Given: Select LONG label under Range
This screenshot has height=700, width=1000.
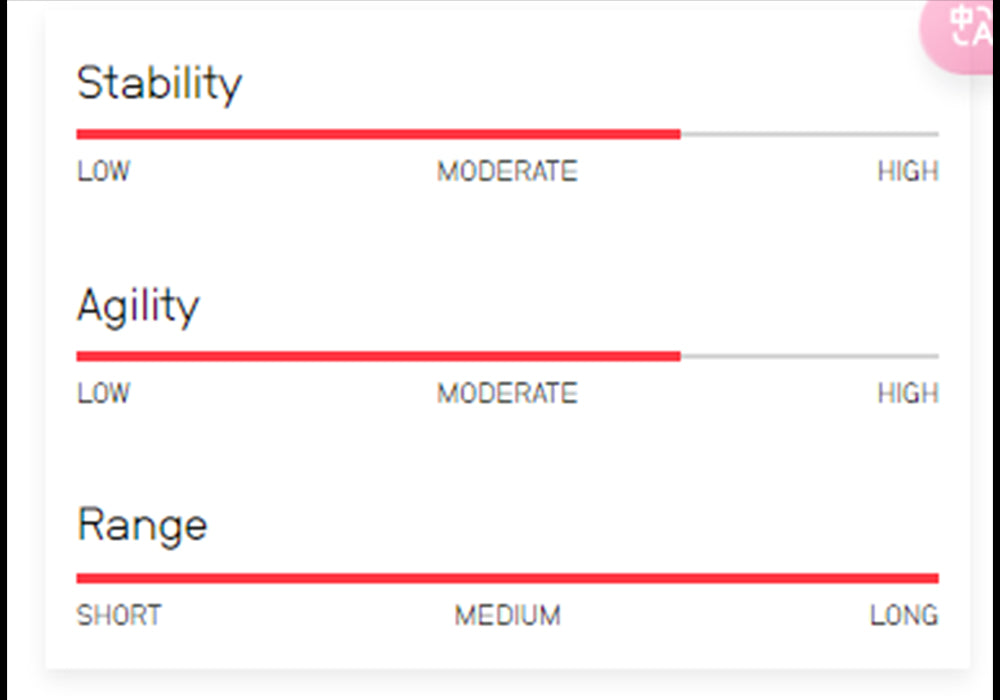Looking at the screenshot, I should click(904, 615).
